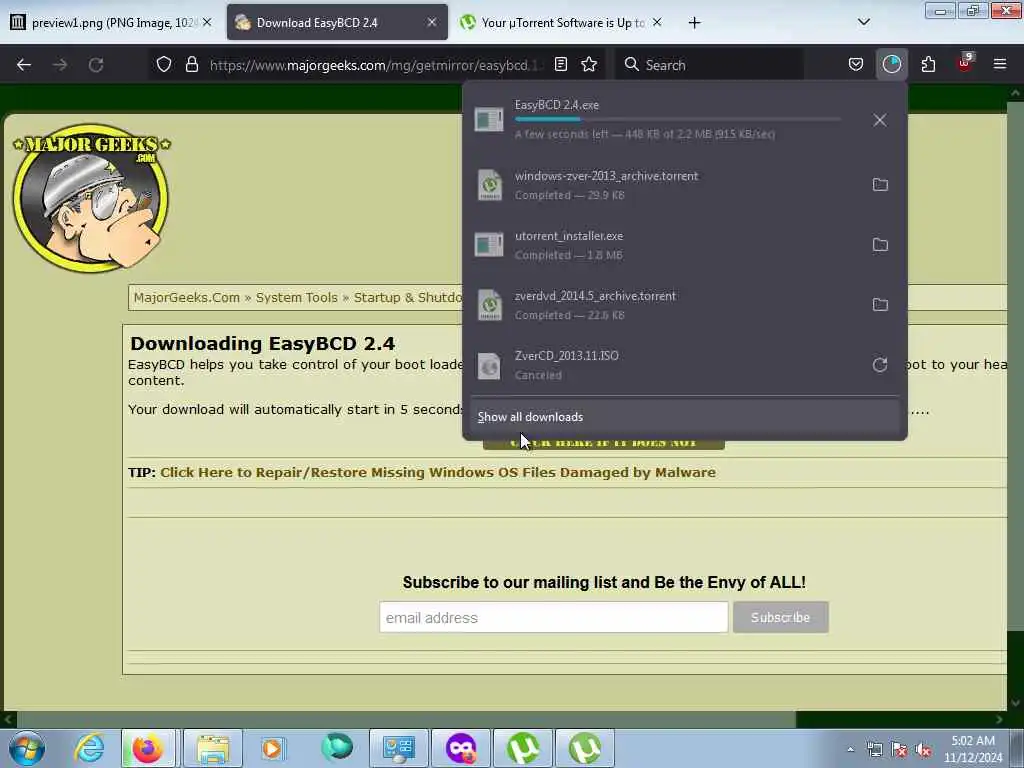Show zverdvd_2014.5_archive.torrent in folder
1024x768 pixels.
coord(880,305)
